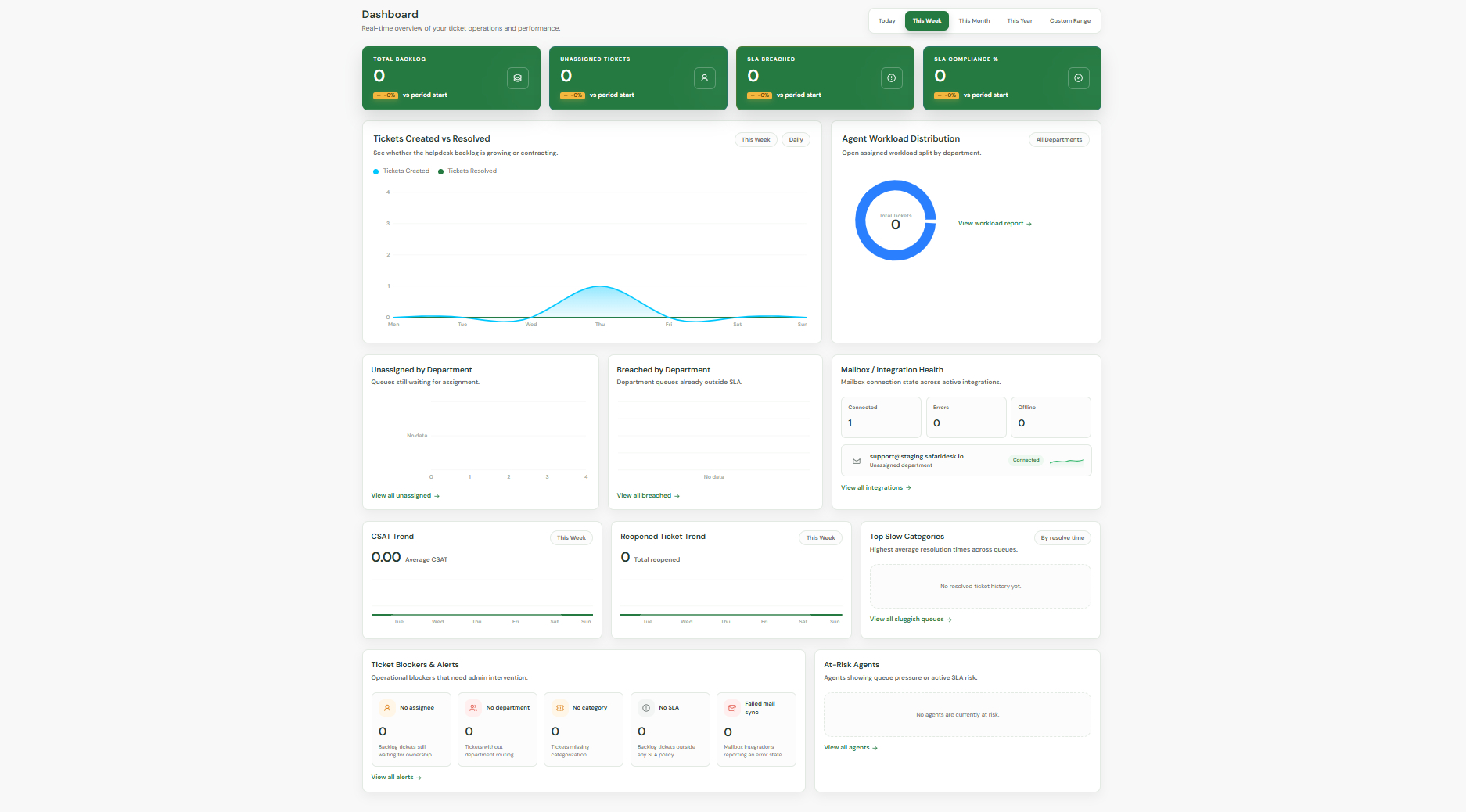Viewport: 1466px width, 812px height.
Task: Click the No resolved ticket history yet message
Action: pos(980,587)
